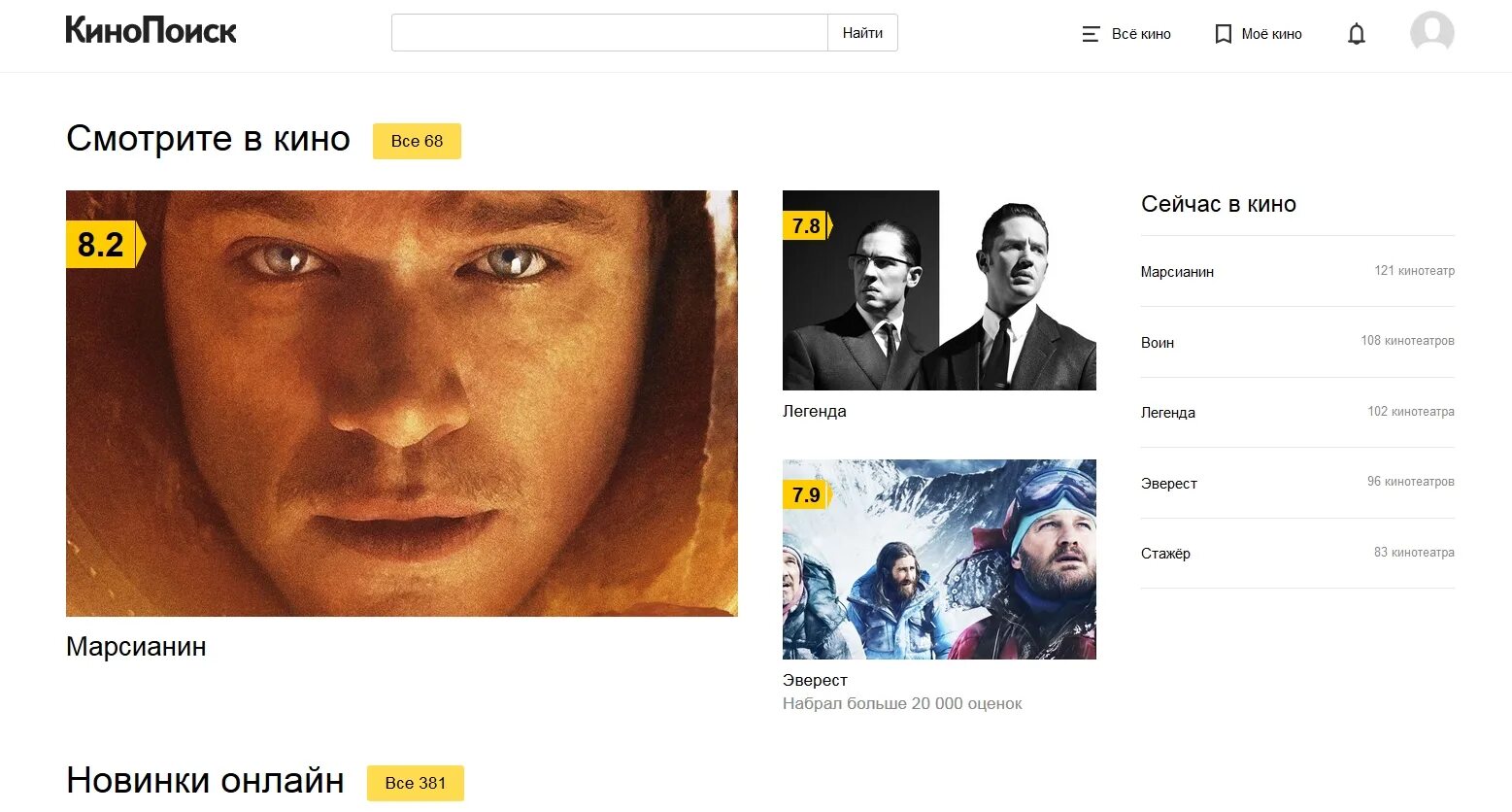Click the Найти search button

[862, 33]
